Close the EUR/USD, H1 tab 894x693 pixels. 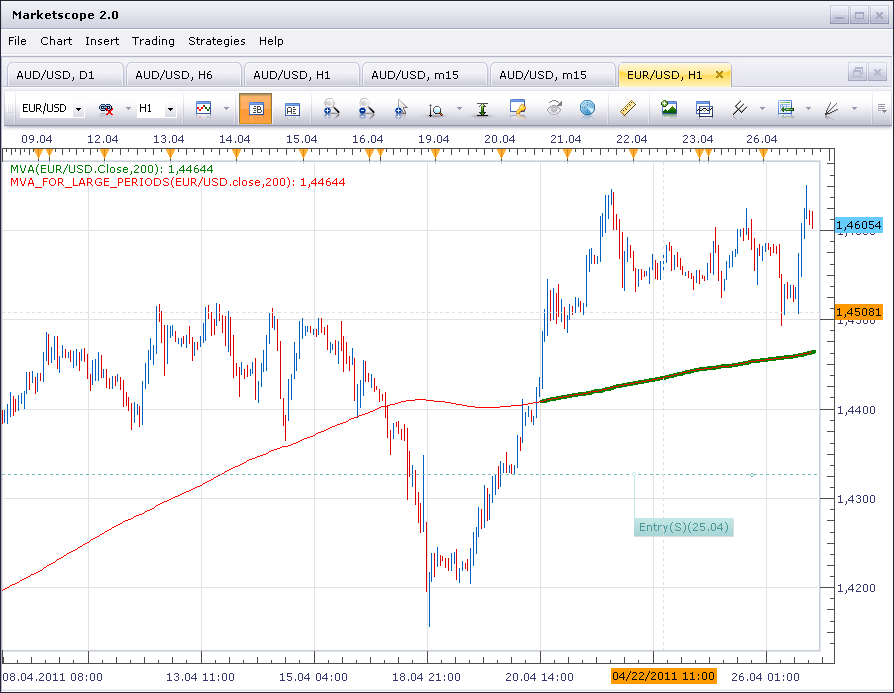click(x=720, y=75)
